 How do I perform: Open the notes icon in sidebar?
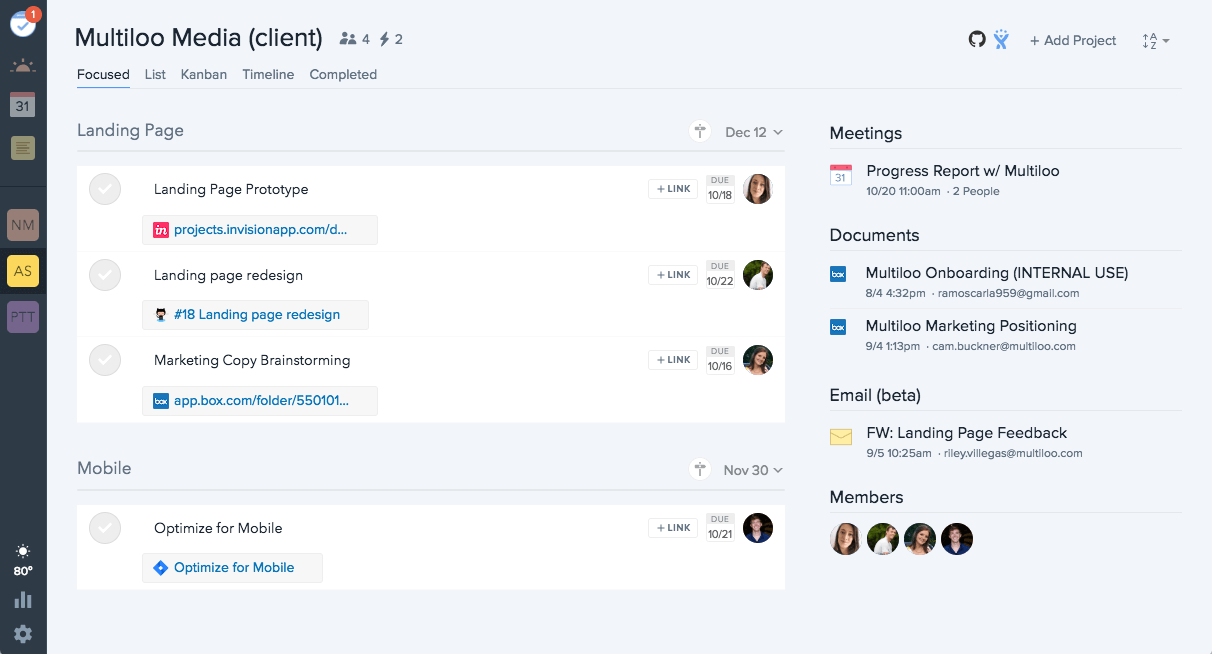tap(23, 148)
